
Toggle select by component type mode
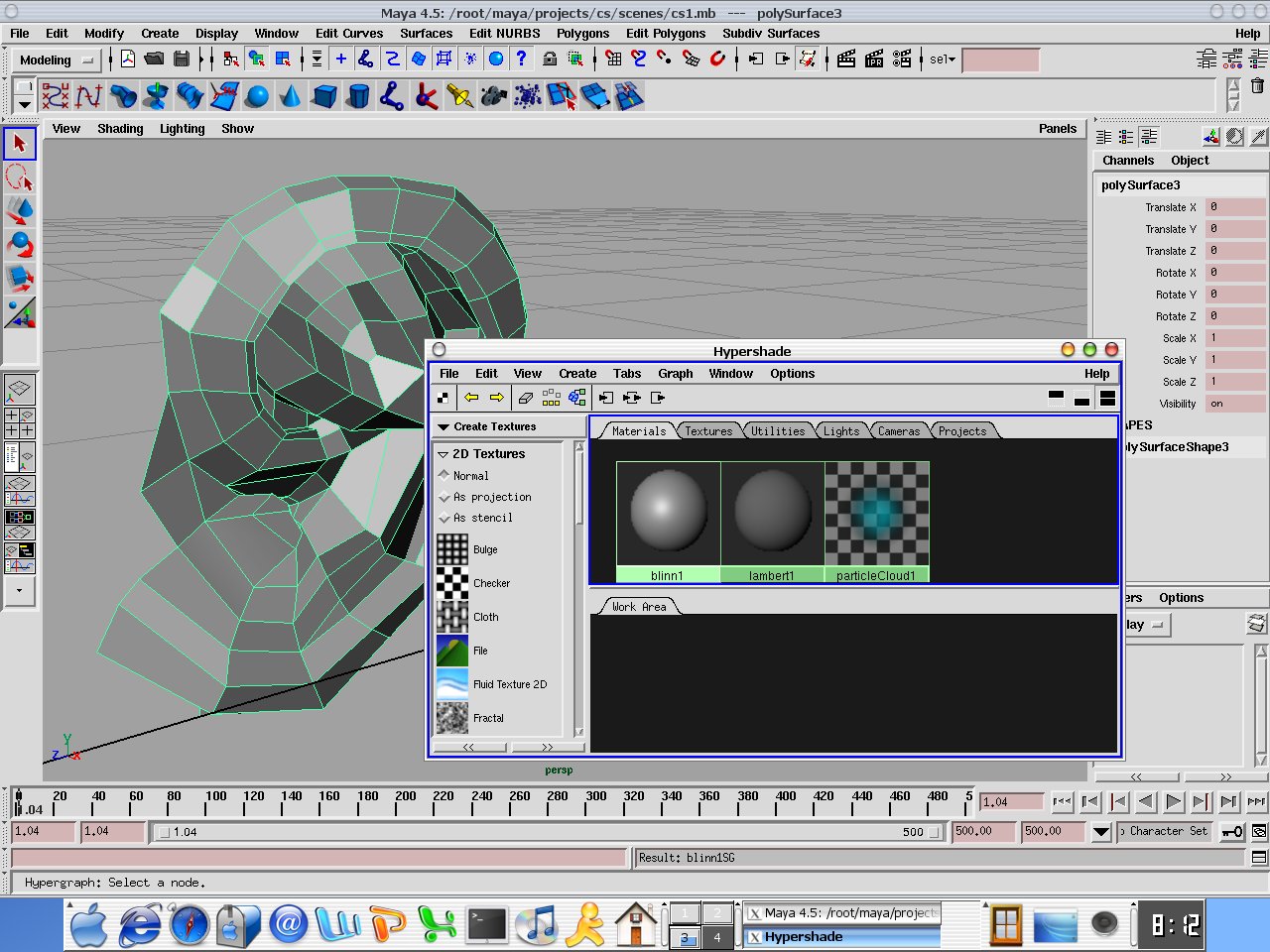[283, 59]
